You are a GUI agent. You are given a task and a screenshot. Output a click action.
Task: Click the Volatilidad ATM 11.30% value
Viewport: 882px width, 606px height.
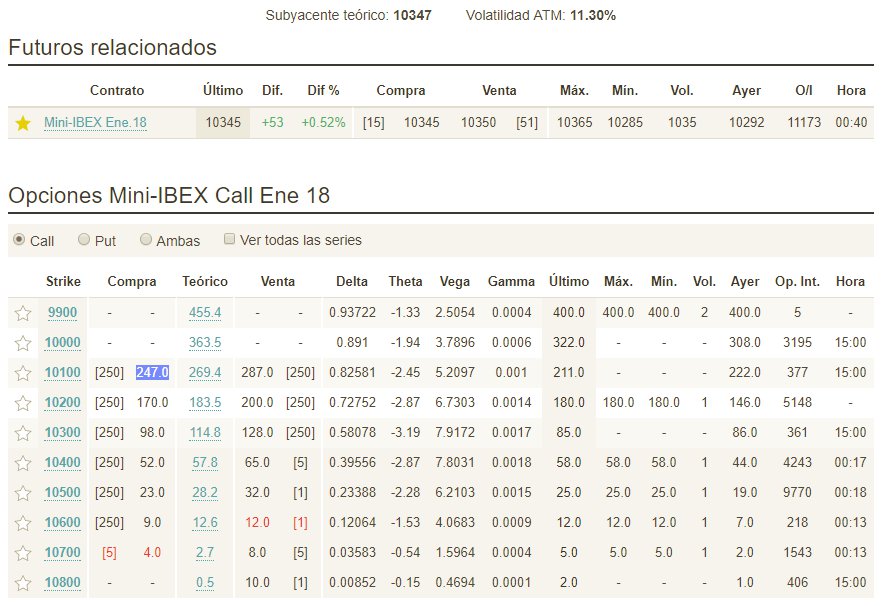click(593, 15)
